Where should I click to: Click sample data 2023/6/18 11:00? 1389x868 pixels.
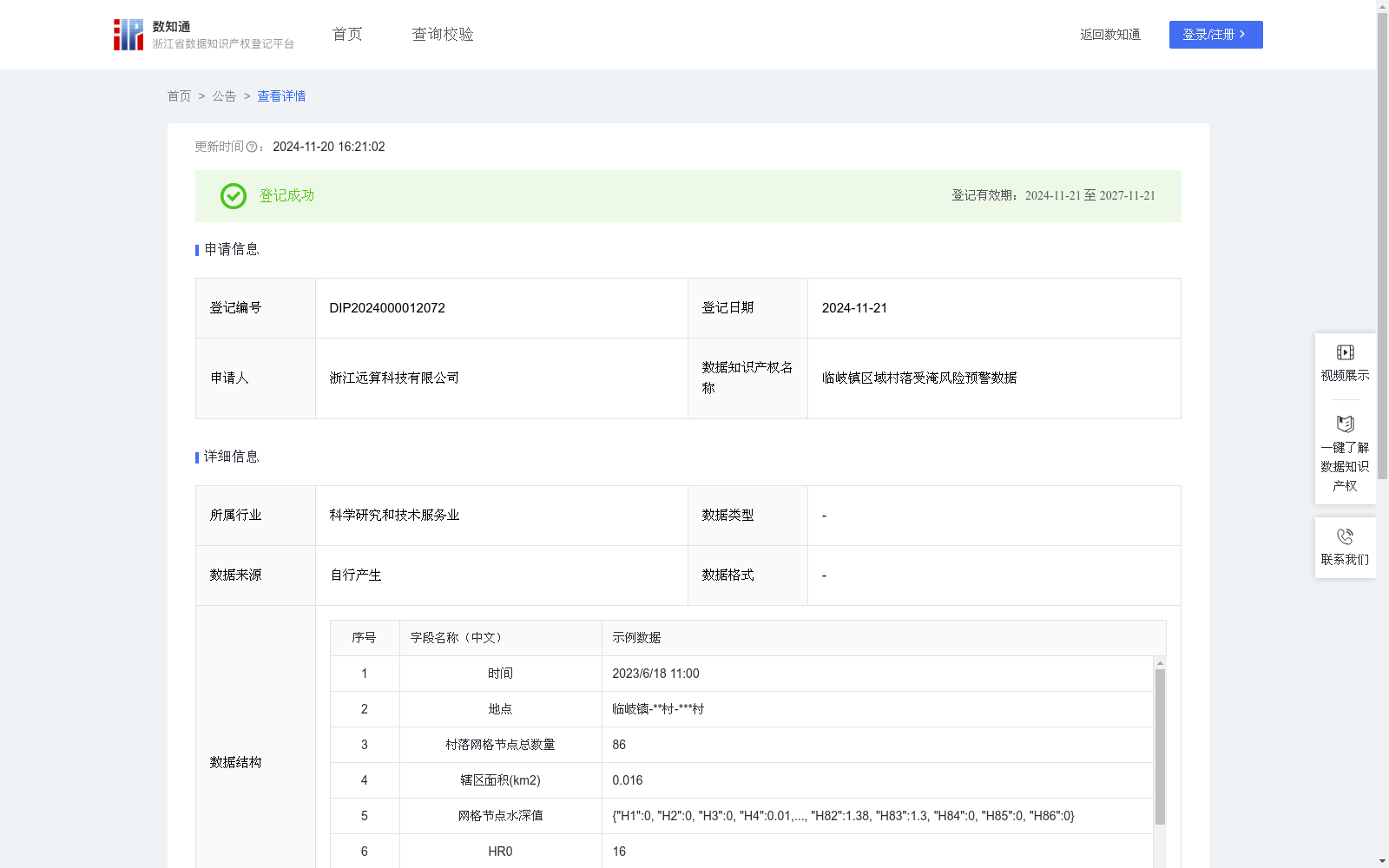(x=655, y=674)
